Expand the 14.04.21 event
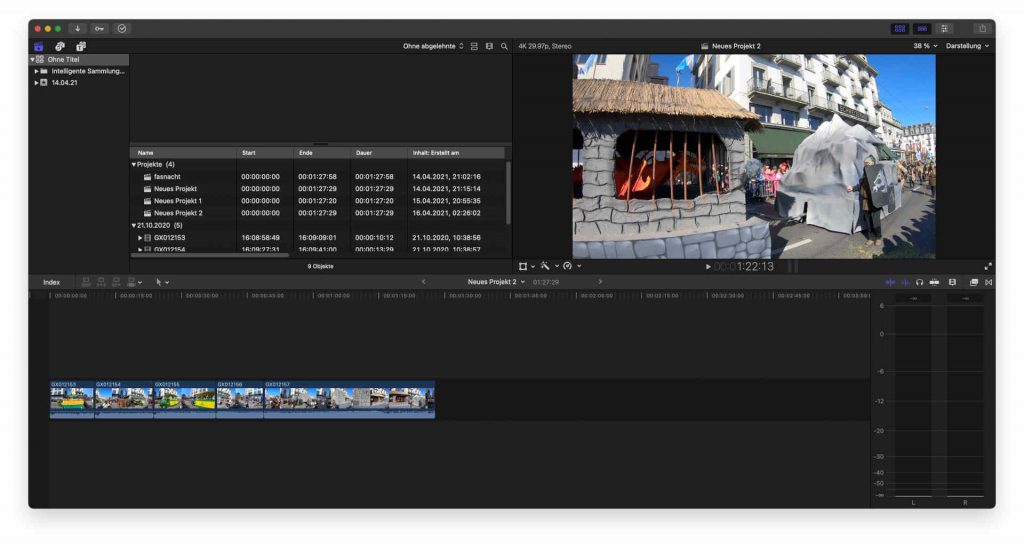Viewport: 1024px width, 546px height. [x=37, y=83]
